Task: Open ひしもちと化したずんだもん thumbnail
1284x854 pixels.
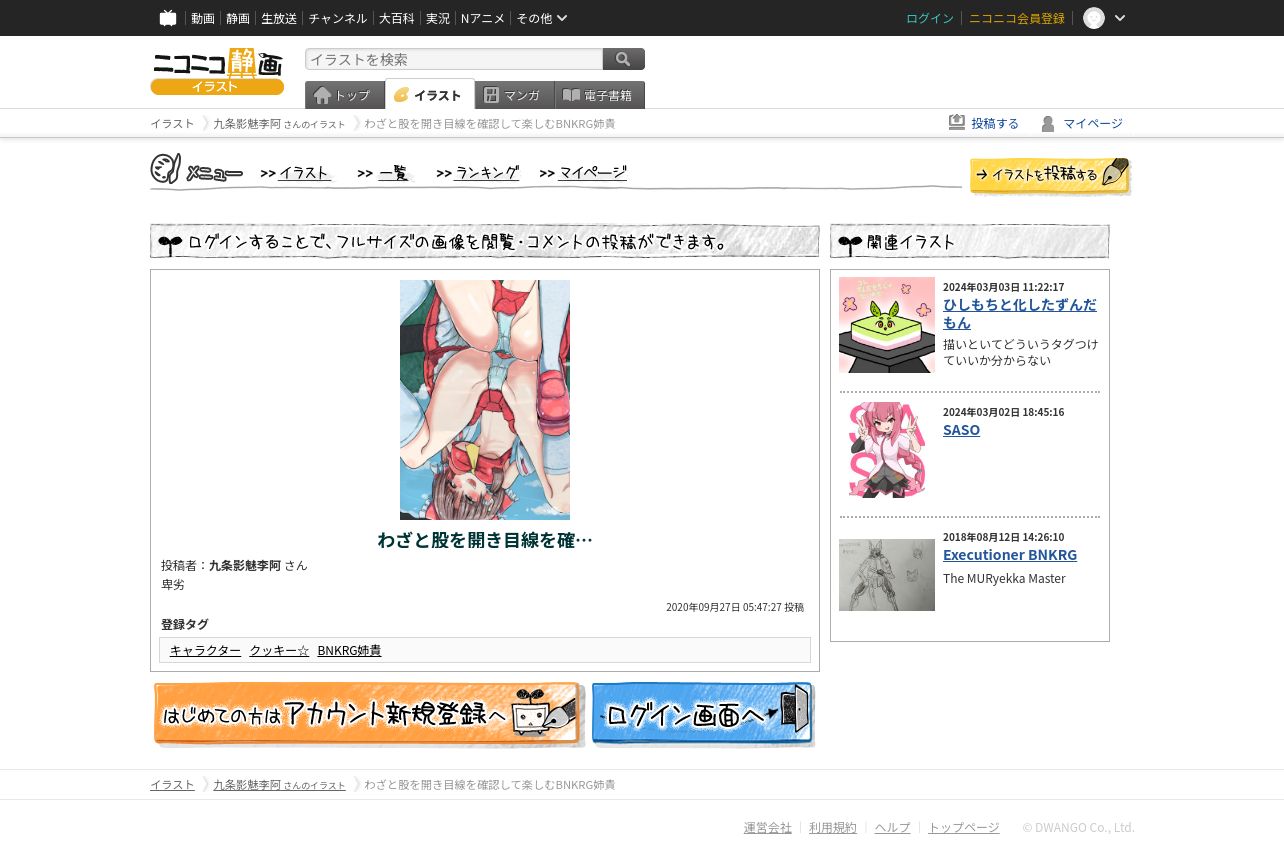Action: point(887,325)
